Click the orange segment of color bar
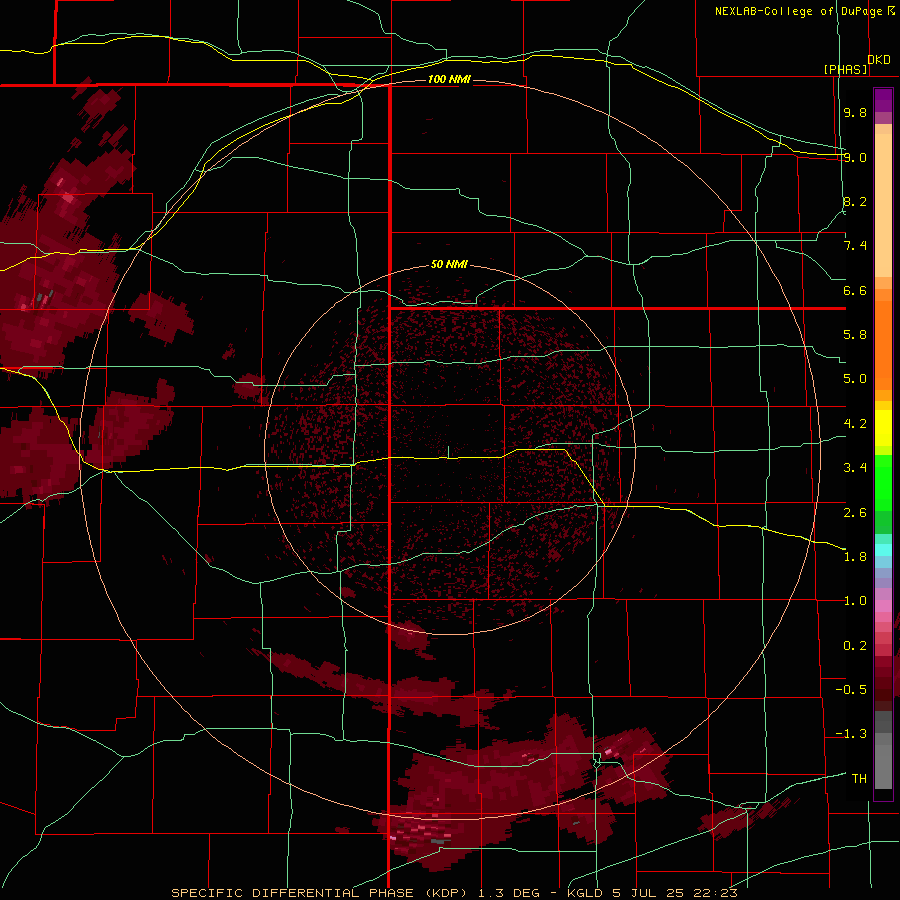This screenshot has height=900, width=900. [883, 339]
